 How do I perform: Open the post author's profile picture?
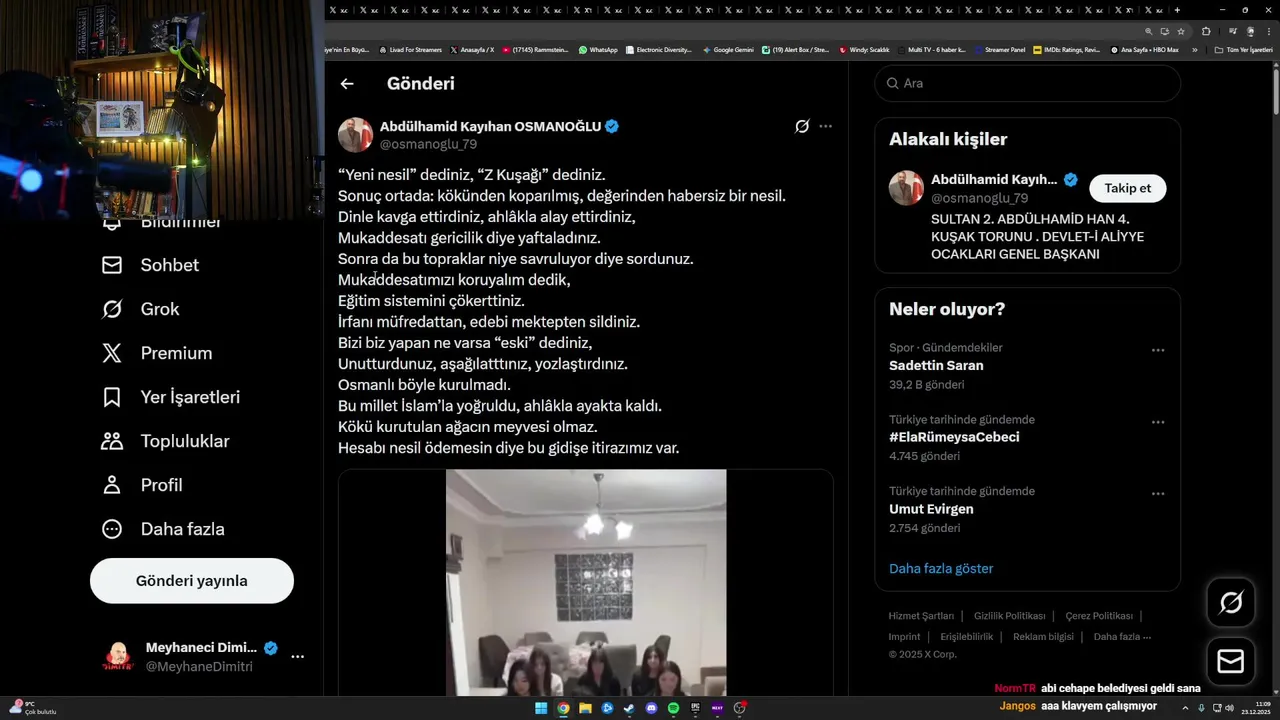coord(355,135)
